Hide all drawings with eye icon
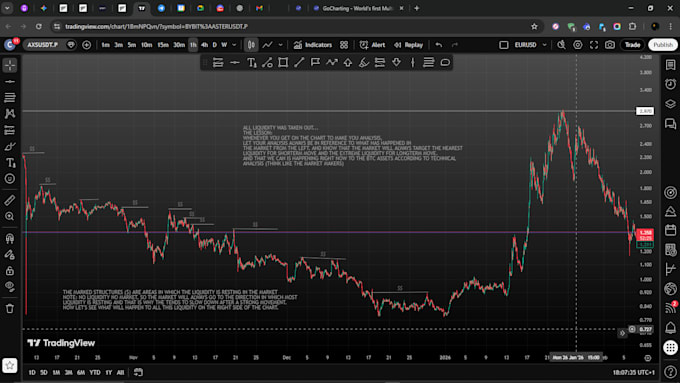The height and width of the screenshot is (383, 680). coord(10,287)
